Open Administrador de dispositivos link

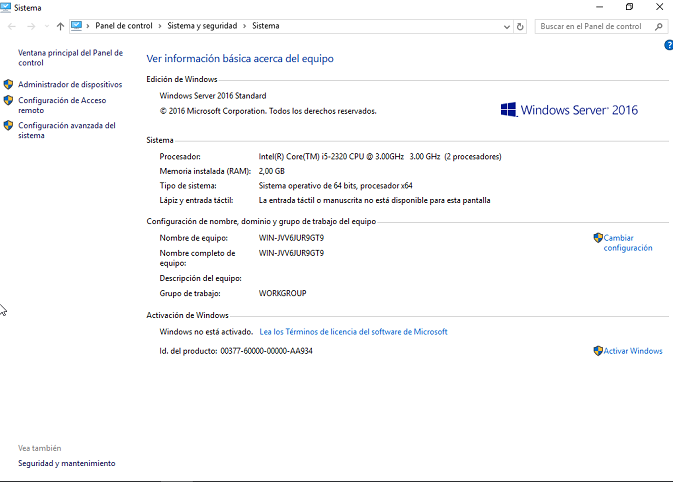click(70, 84)
